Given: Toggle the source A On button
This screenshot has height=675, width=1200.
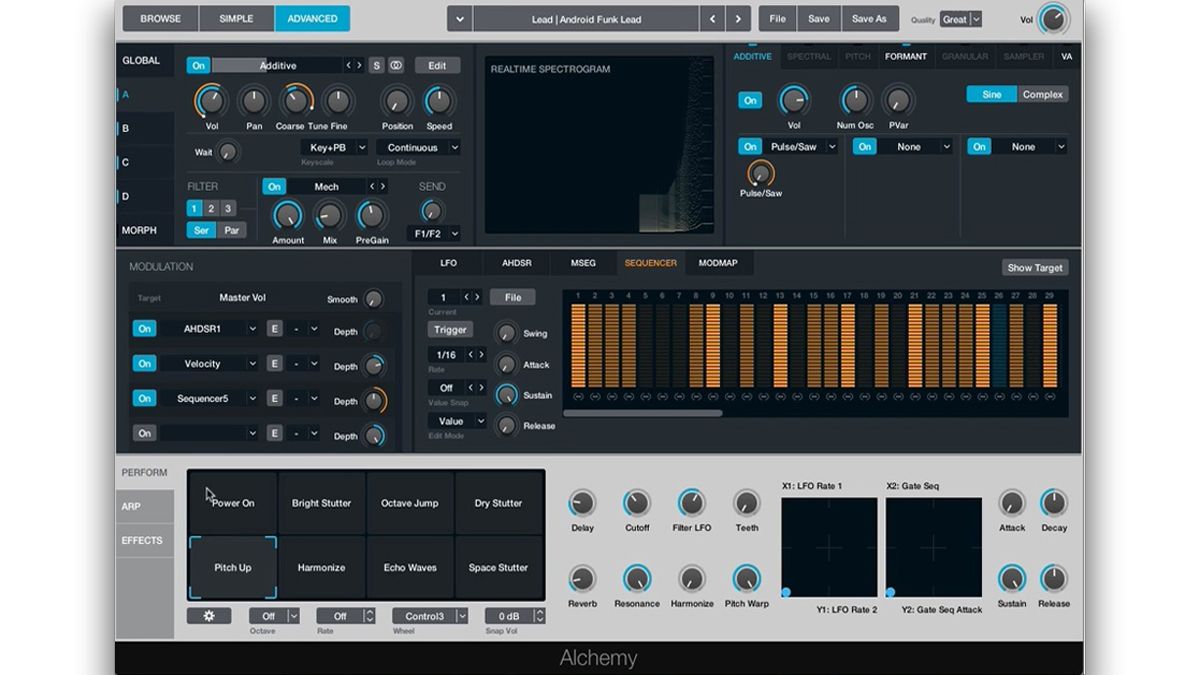Looking at the screenshot, I should coord(198,65).
